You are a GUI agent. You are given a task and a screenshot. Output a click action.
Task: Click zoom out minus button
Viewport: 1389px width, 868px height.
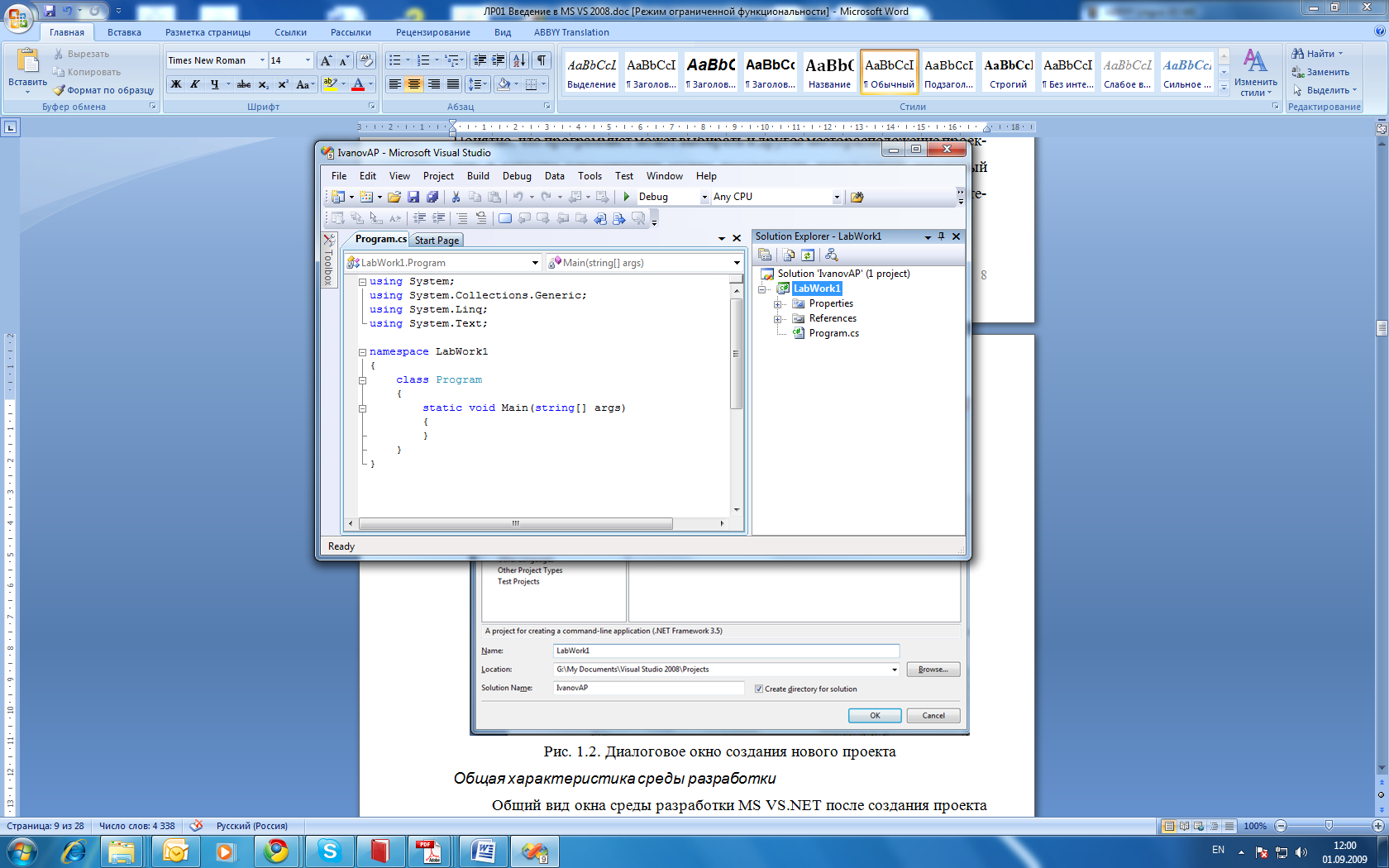[1281, 826]
